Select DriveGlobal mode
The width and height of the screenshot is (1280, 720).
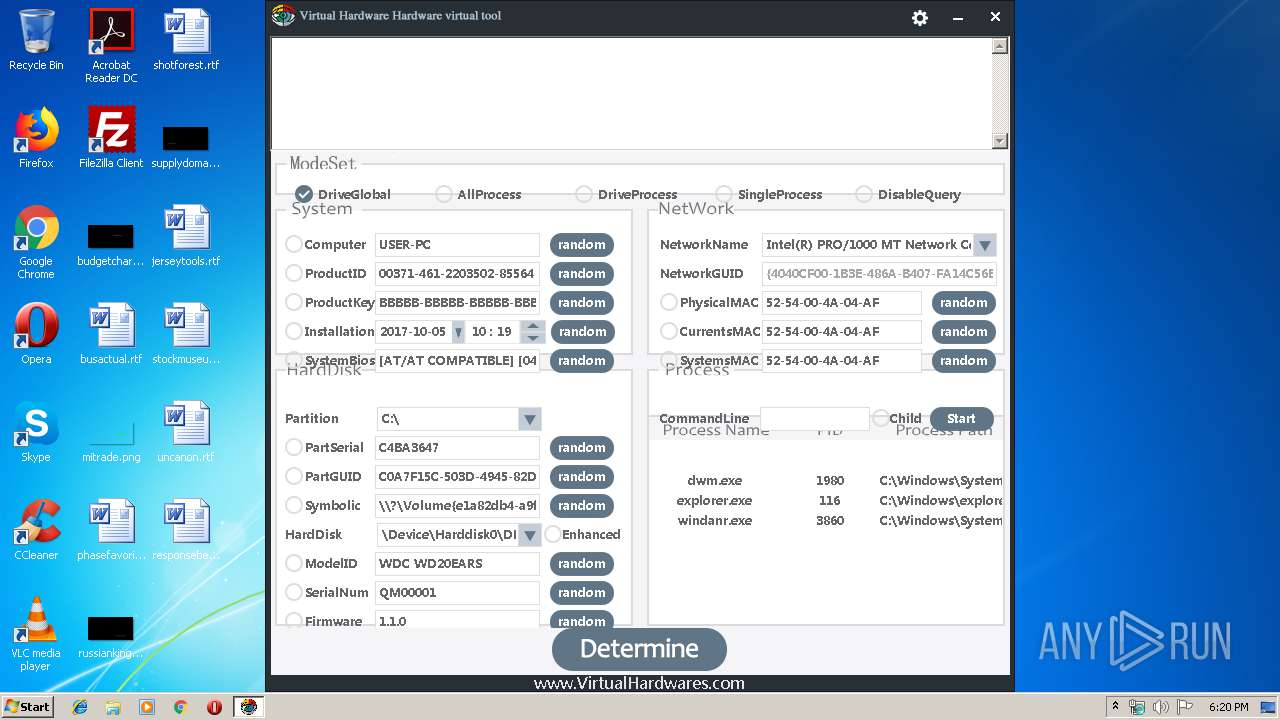coord(304,194)
